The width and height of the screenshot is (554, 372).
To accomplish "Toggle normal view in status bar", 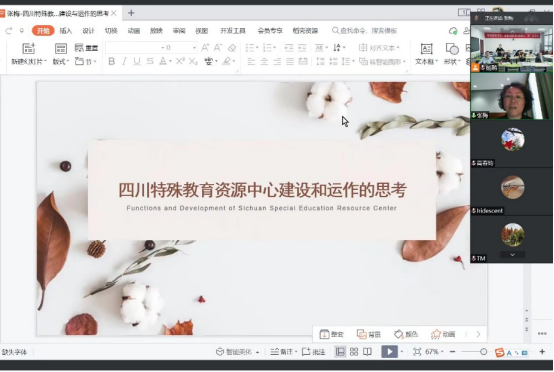I will pyautogui.click(x=340, y=352).
